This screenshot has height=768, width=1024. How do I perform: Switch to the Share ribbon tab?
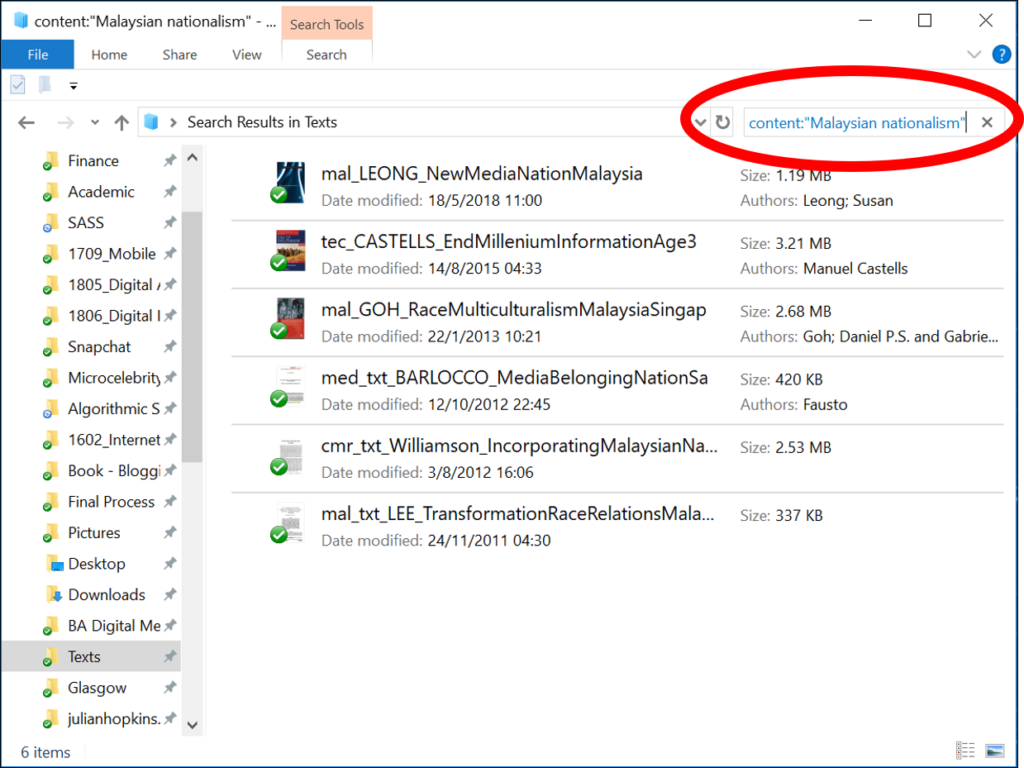[180, 55]
